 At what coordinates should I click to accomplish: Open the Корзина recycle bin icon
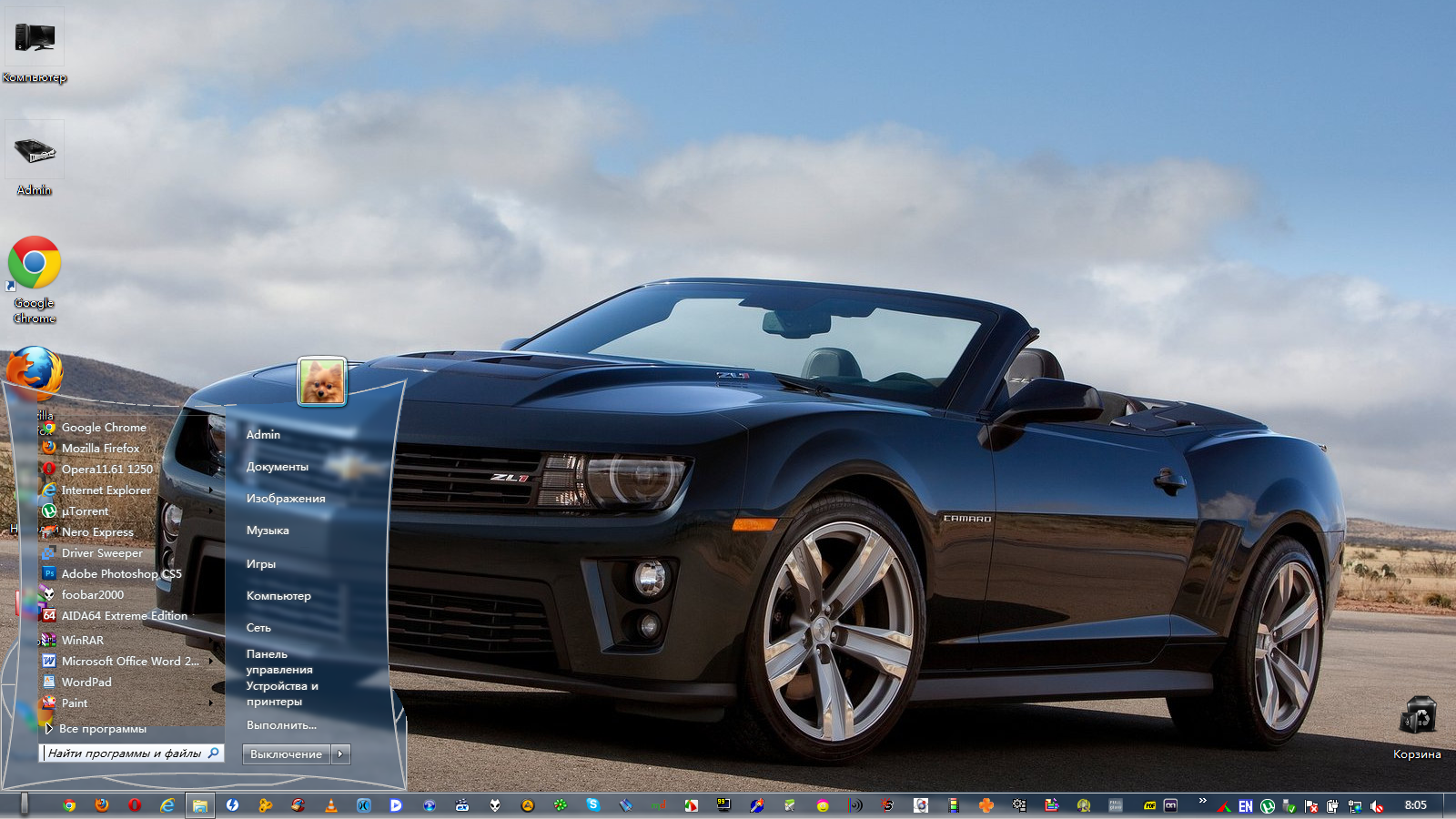coord(1417,719)
